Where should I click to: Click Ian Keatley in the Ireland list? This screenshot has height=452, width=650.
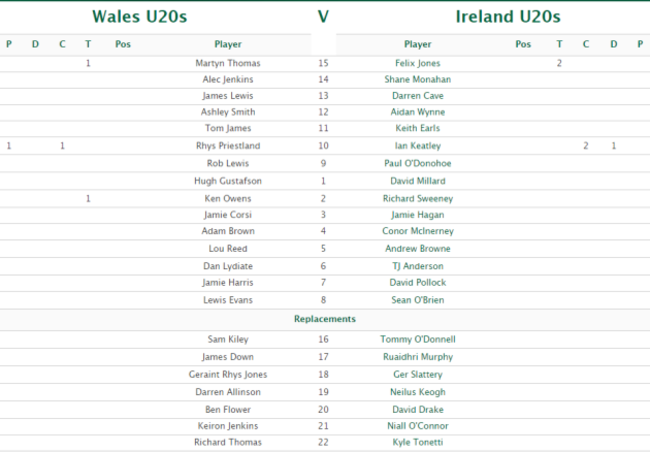pos(418,146)
